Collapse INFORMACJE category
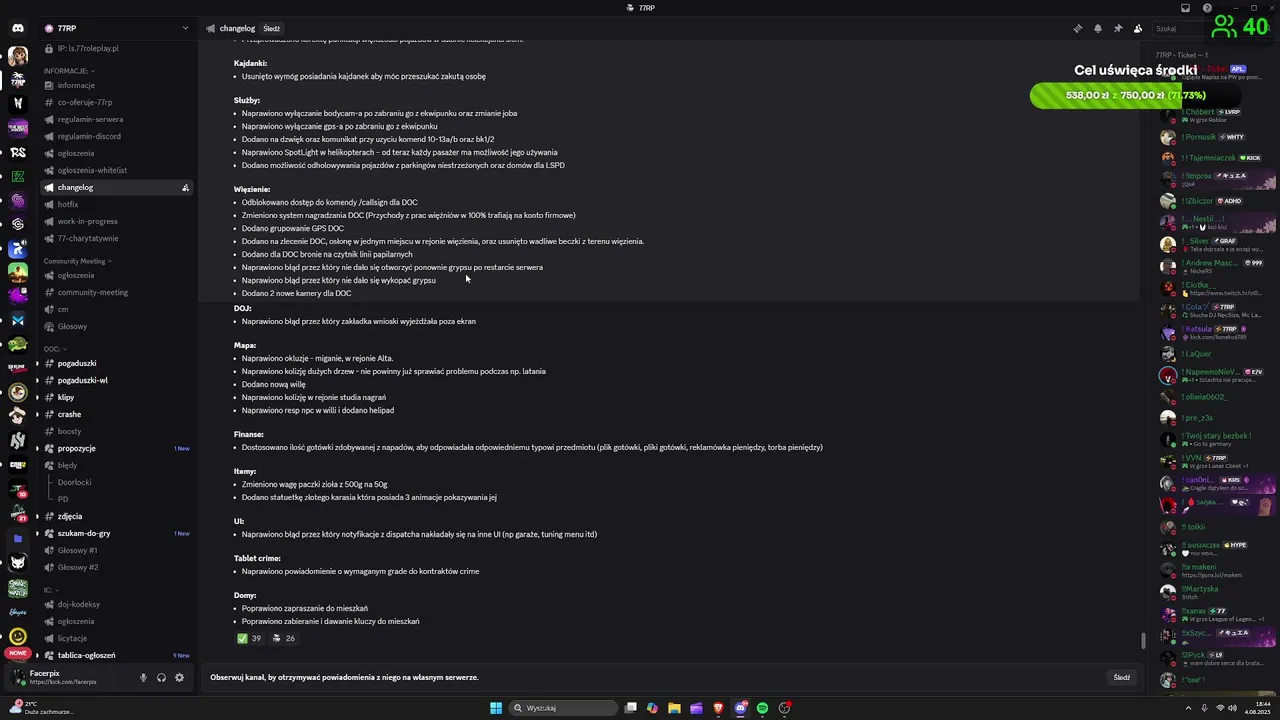This screenshot has height=720, width=1280. (x=69, y=71)
